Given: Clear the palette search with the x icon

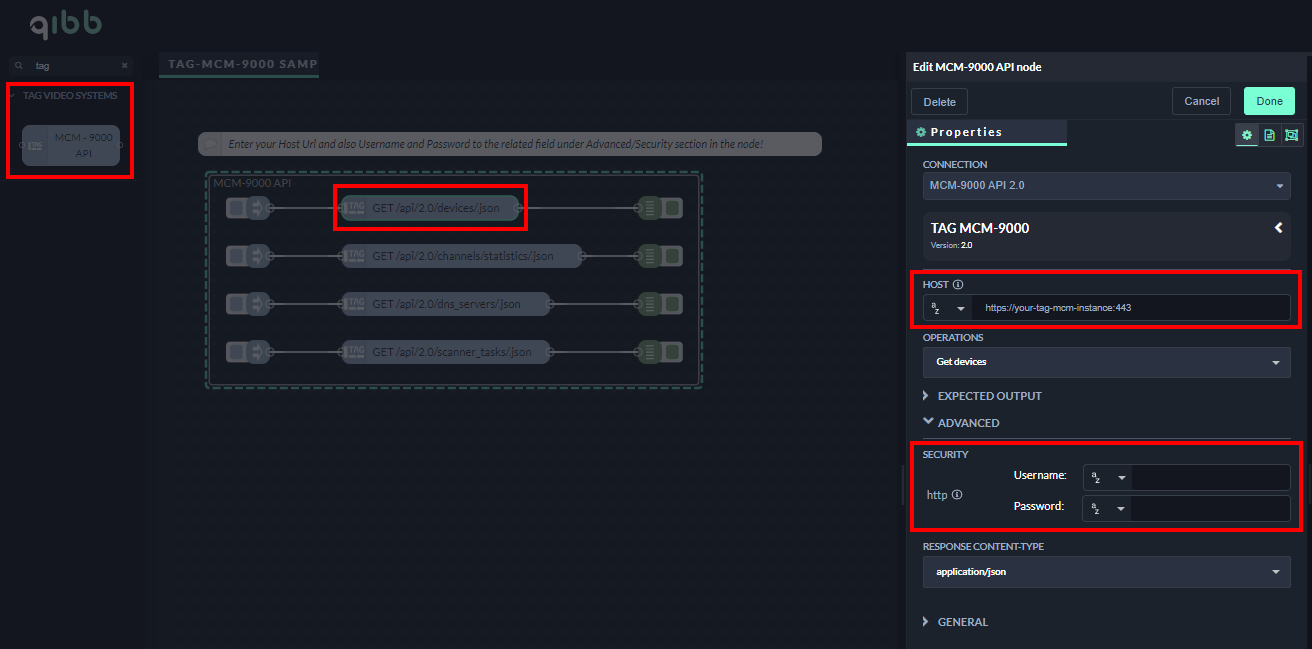Looking at the screenshot, I should point(124,65).
